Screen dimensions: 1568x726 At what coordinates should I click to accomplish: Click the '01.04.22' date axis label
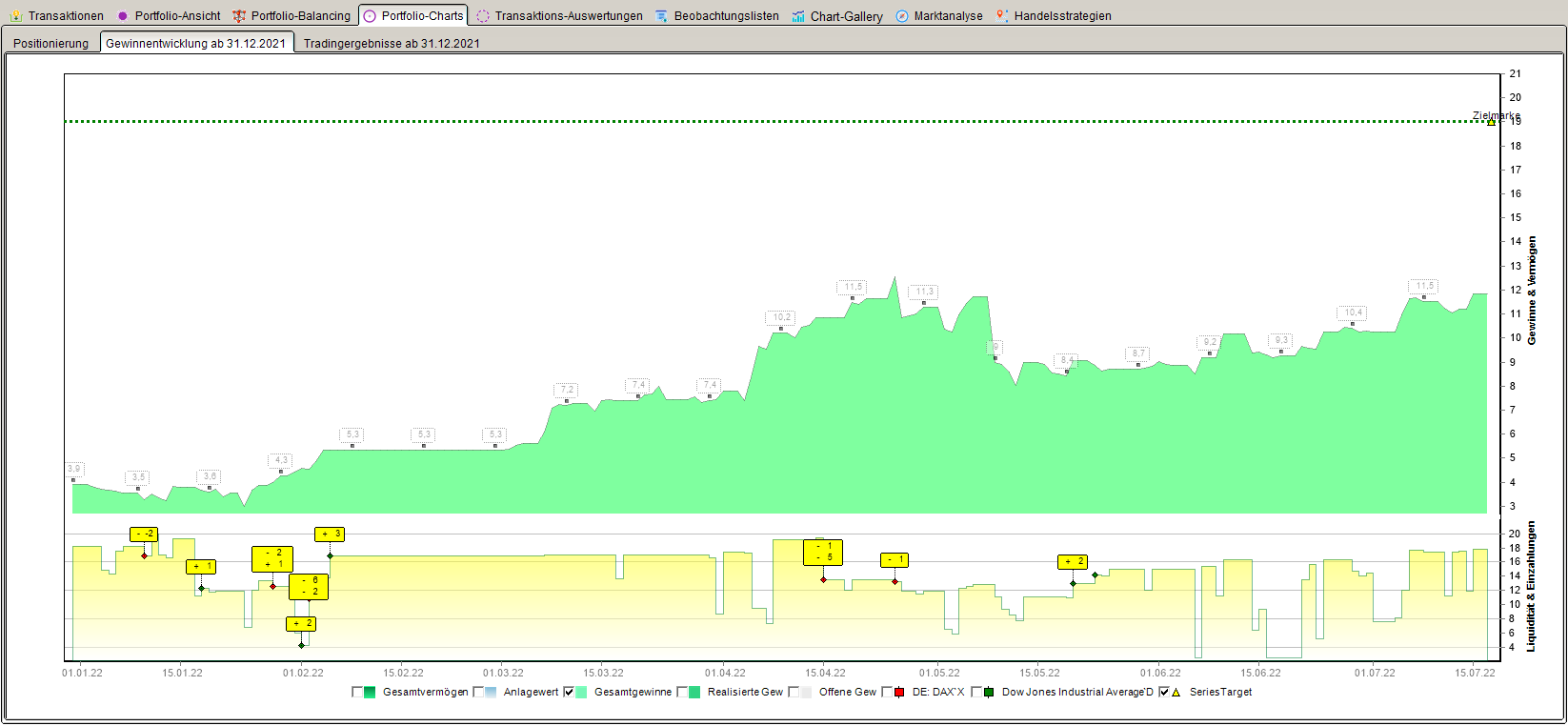pyautogui.click(x=725, y=674)
